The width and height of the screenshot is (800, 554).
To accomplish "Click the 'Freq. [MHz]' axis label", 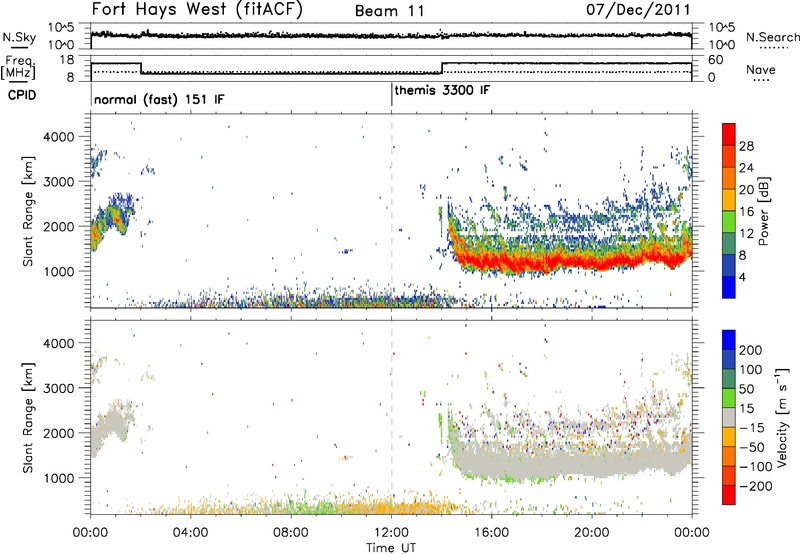I will click(x=18, y=68).
